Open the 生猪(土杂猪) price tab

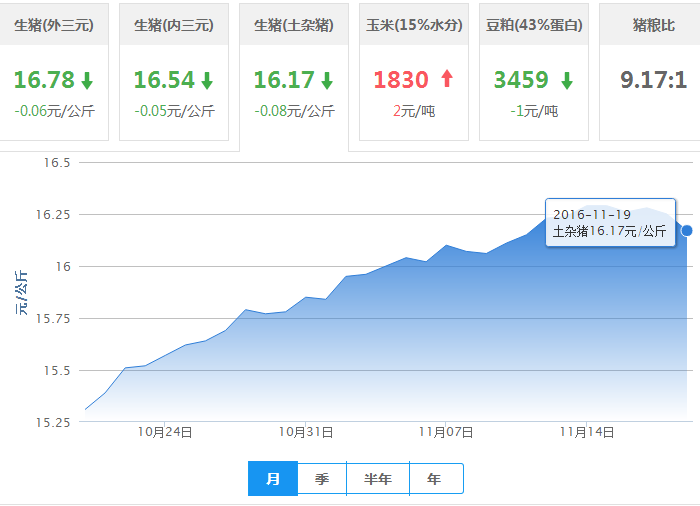point(294,25)
